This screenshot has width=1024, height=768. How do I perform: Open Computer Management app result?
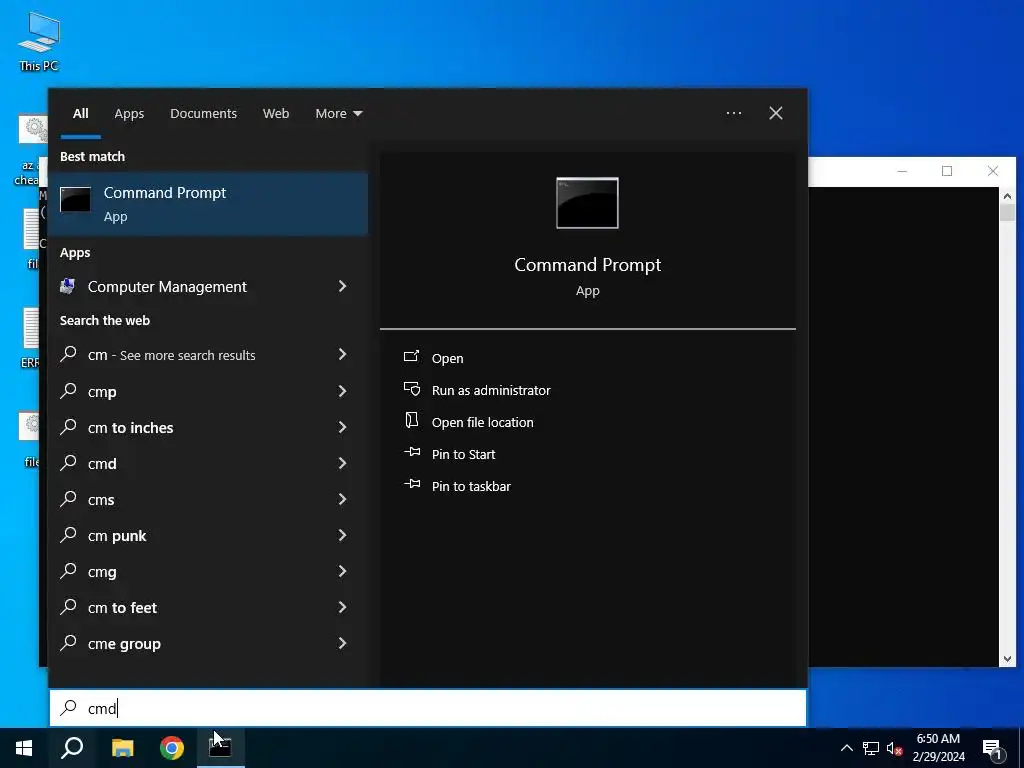167,287
